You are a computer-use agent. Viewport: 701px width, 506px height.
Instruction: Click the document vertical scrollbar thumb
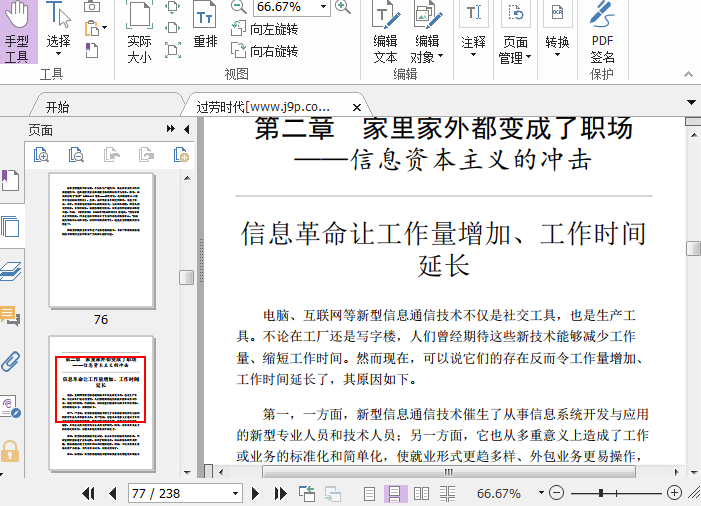click(693, 248)
